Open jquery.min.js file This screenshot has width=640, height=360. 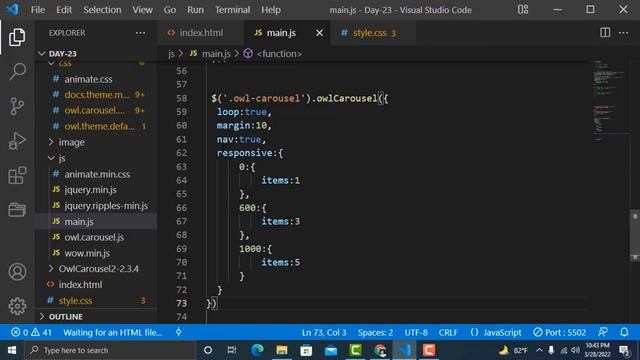click(x=90, y=190)
